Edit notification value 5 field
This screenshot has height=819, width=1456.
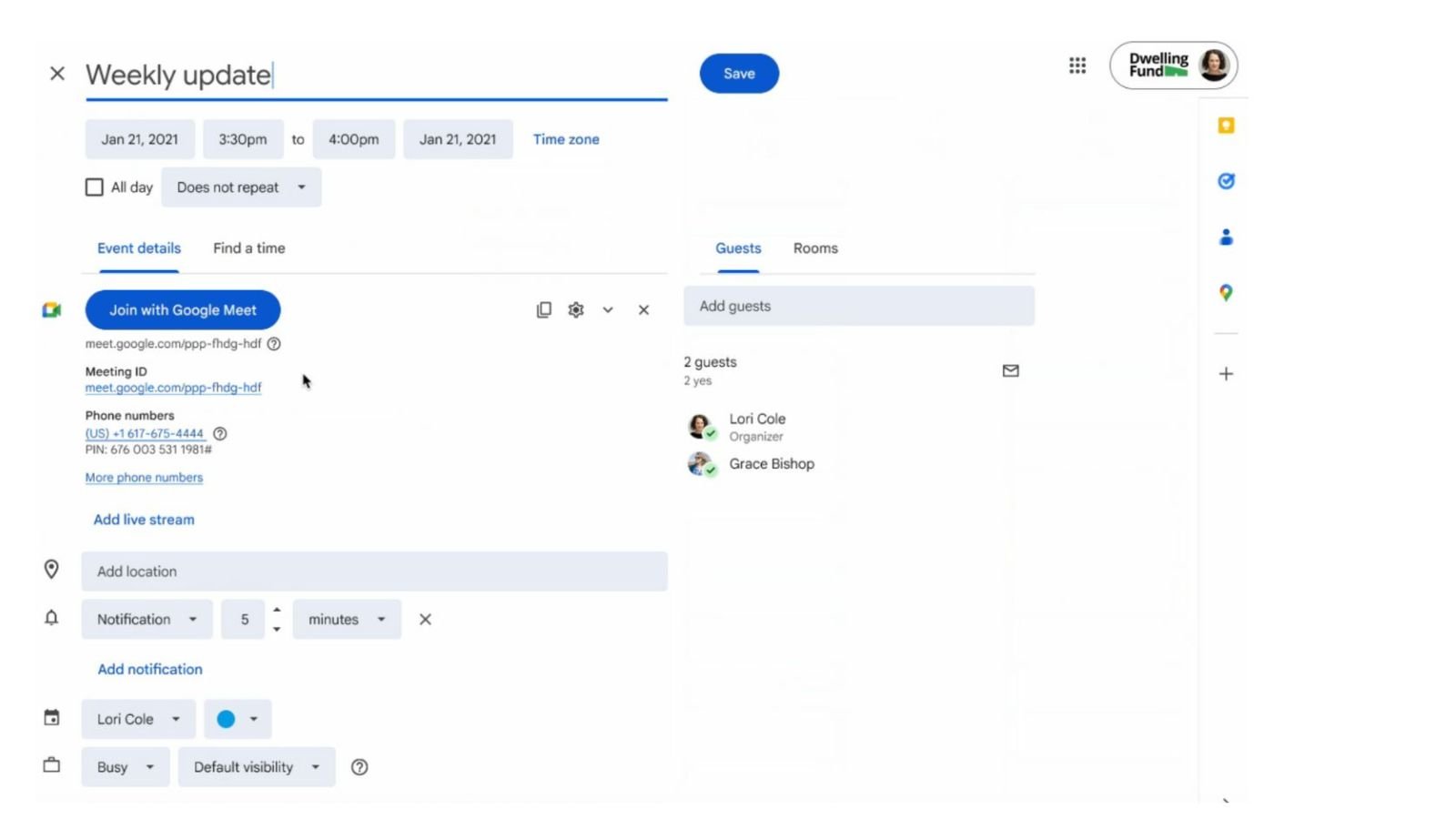[x=243, y=620]
